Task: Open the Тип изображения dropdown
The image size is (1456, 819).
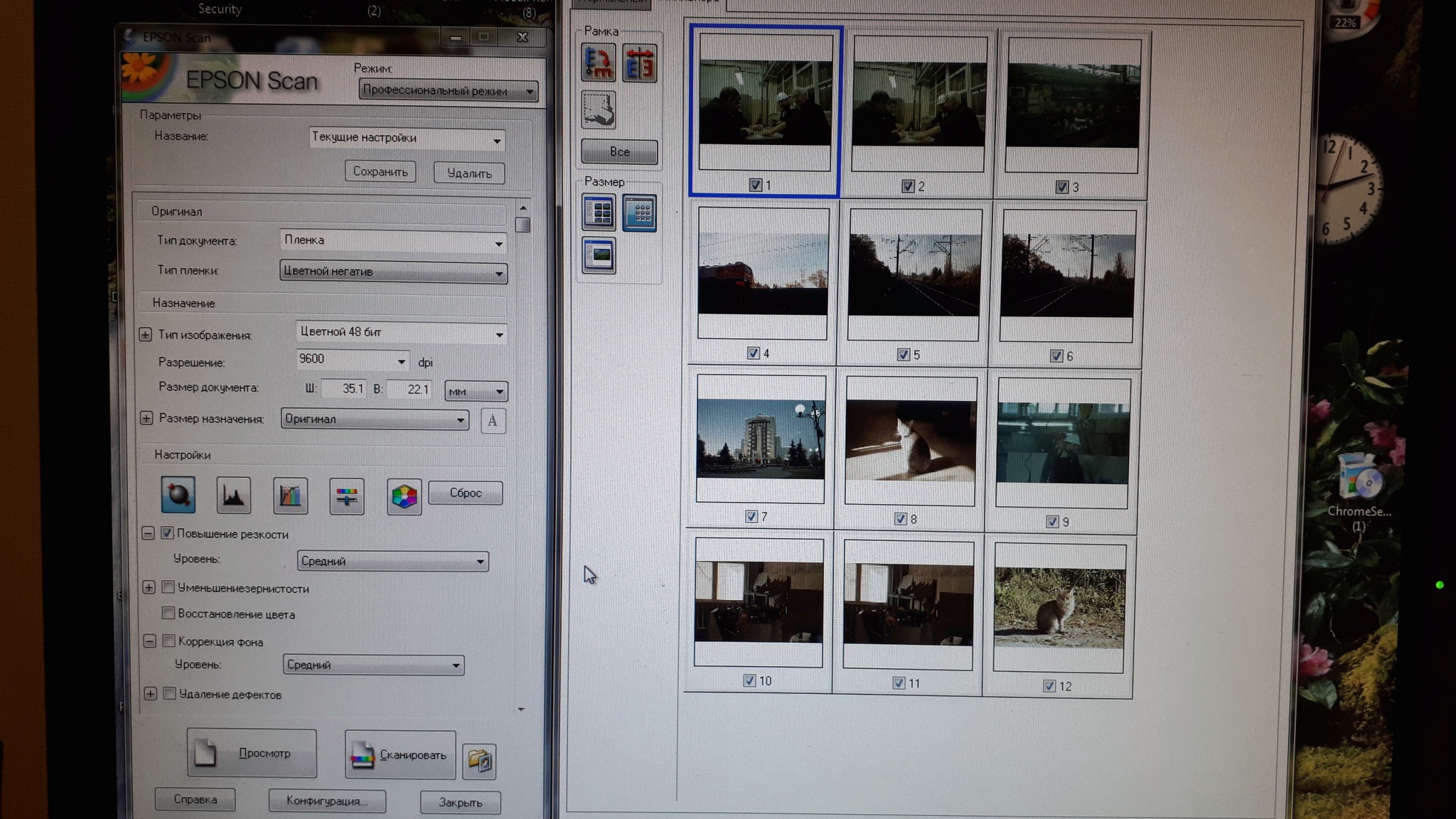Action: pyautogui.click(x=401, y=333)
